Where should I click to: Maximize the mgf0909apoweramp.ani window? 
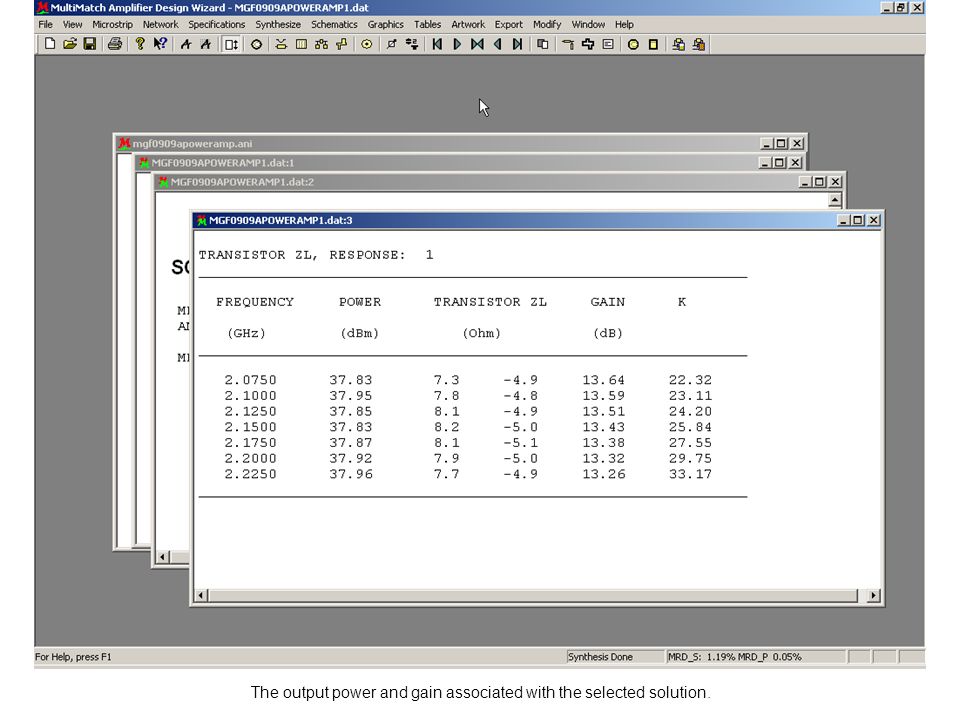pos(781,143)
